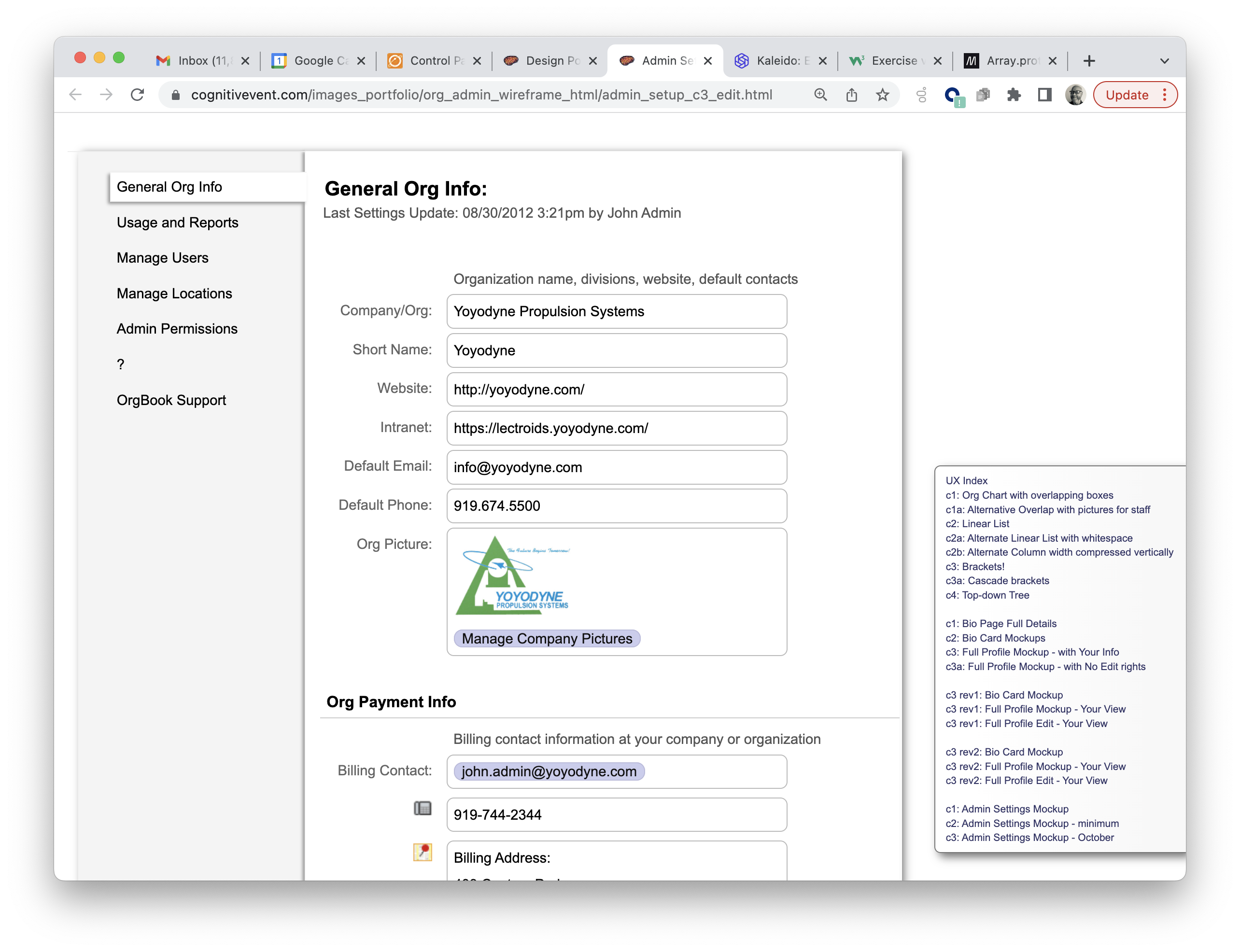Open c3a: Cascade brackets link

pos(997,581)
